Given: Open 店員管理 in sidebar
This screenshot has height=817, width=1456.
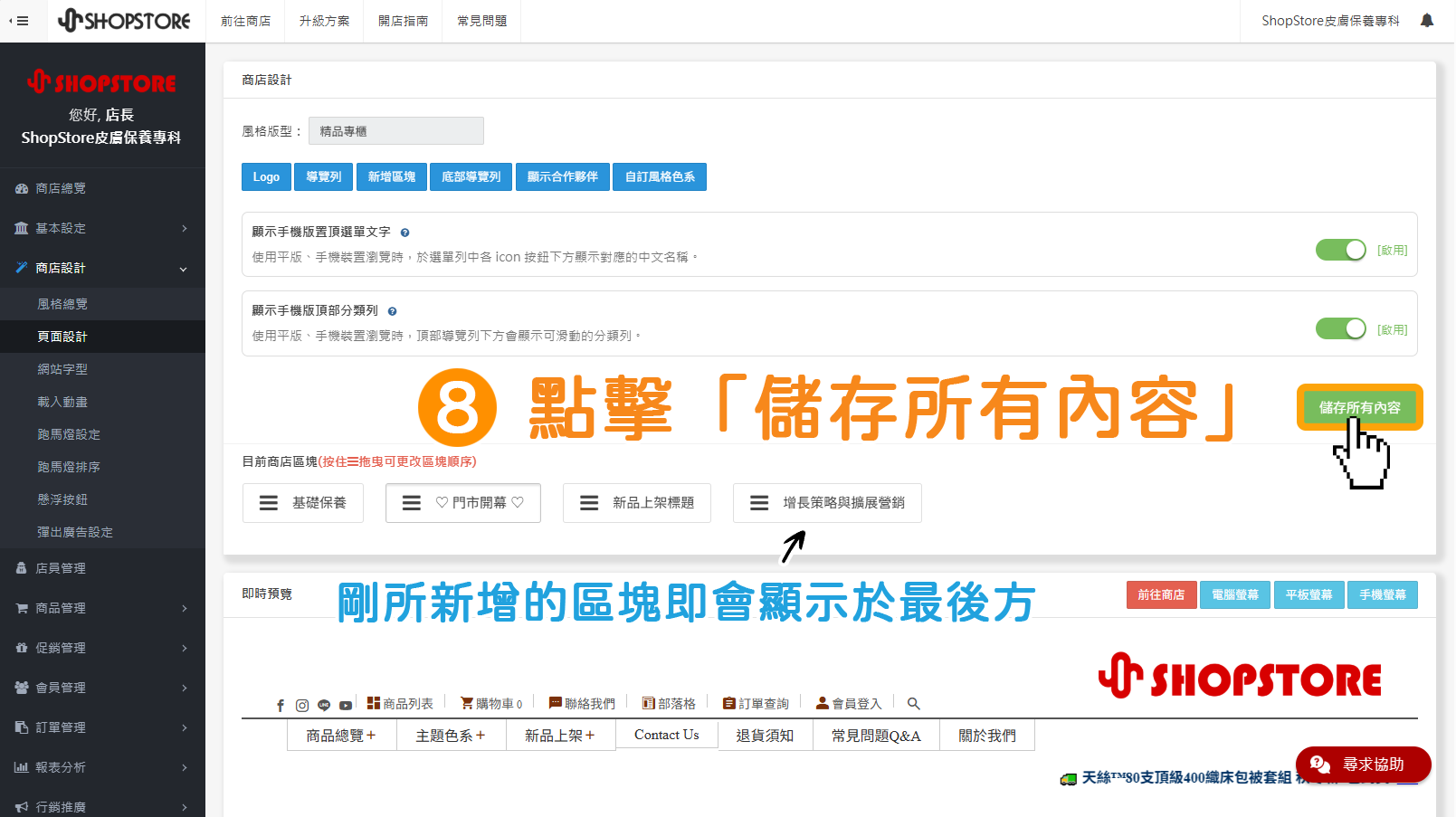Looking at the screenshot, I should (102, 568).
